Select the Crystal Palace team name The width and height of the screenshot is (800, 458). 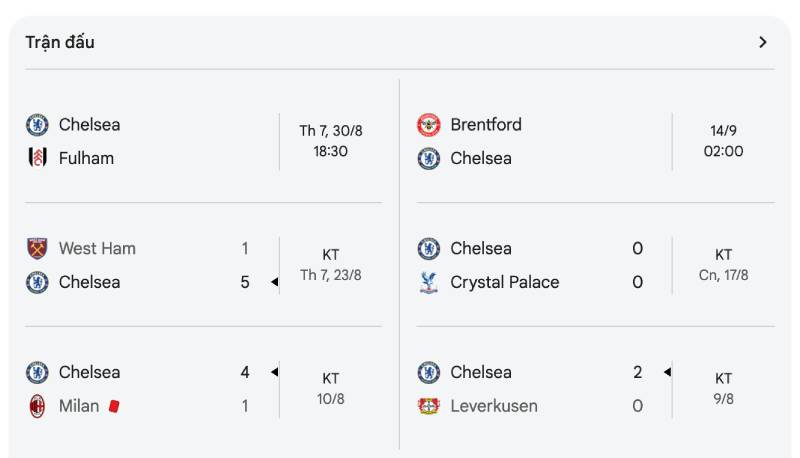click(x=504, y=282)
